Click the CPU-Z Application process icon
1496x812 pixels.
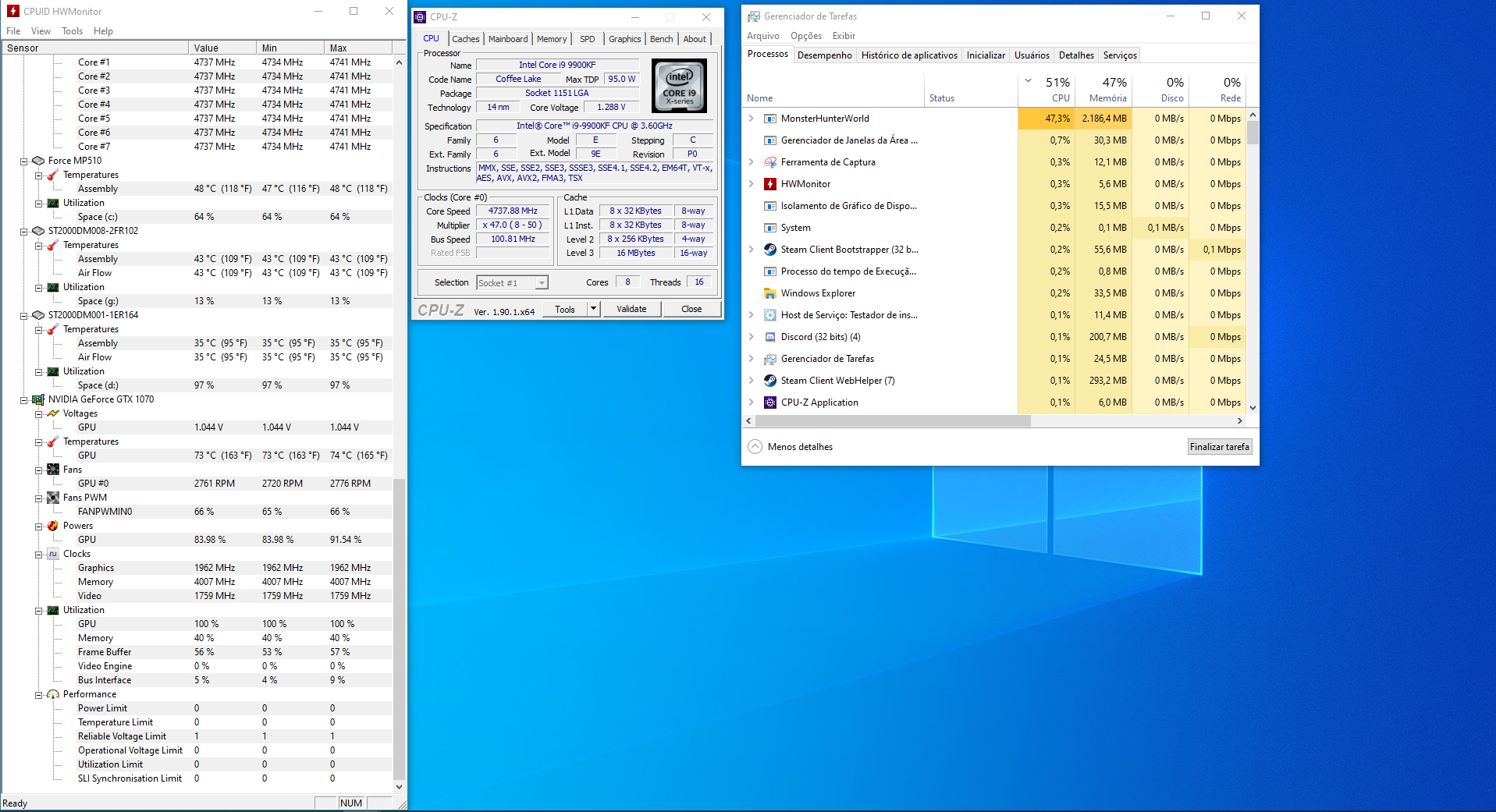click(769, 402)
